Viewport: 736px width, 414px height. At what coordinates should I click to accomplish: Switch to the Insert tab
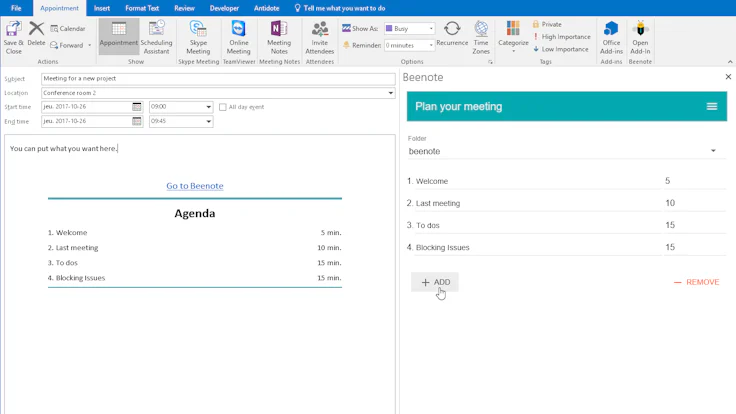click(102, 8)
